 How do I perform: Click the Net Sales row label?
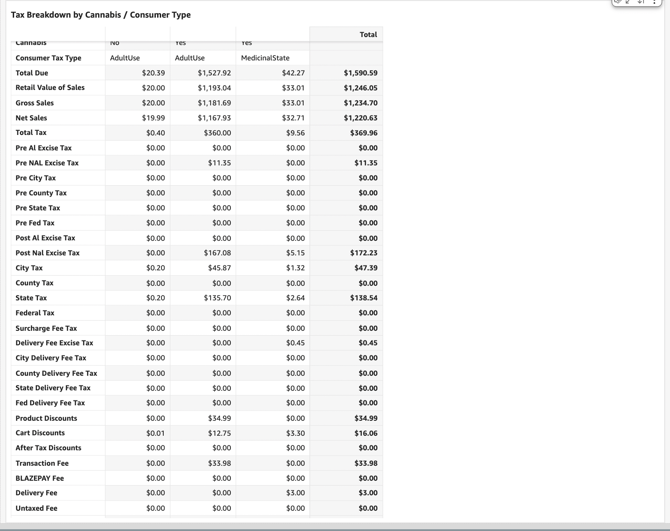point(31,118)
